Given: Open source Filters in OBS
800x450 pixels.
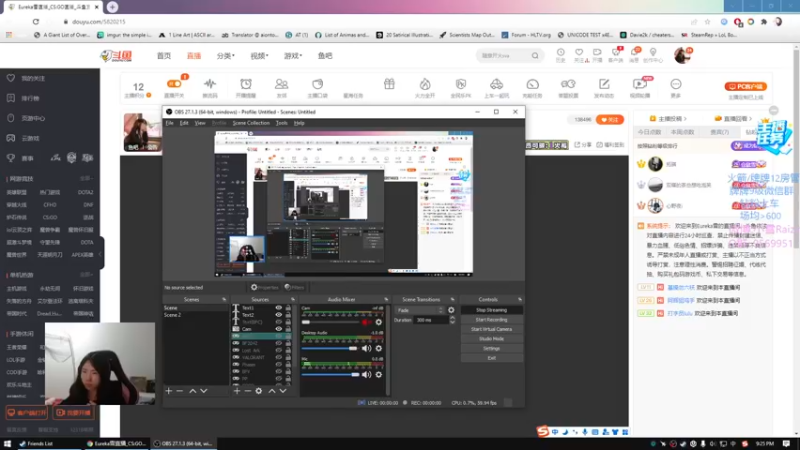Looking at the screenshot, I should [x=294, y=287].
